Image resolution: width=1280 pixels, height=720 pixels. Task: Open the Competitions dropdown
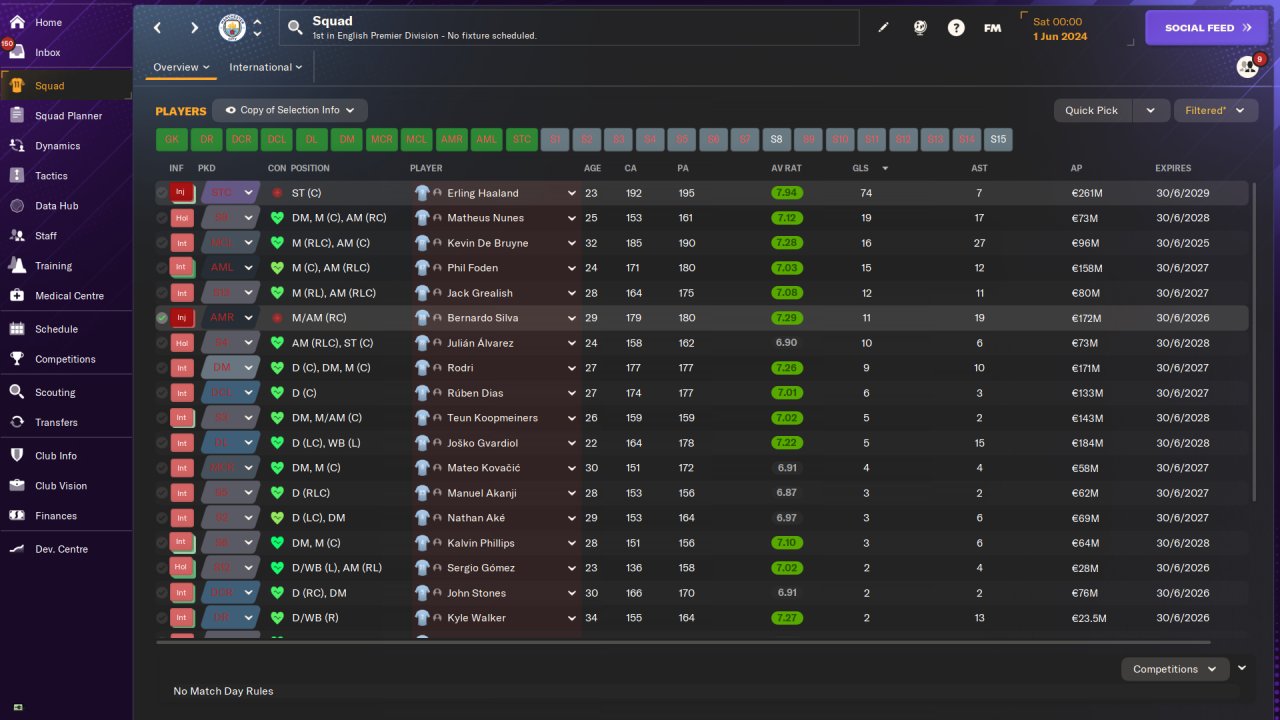[1175, 669]
